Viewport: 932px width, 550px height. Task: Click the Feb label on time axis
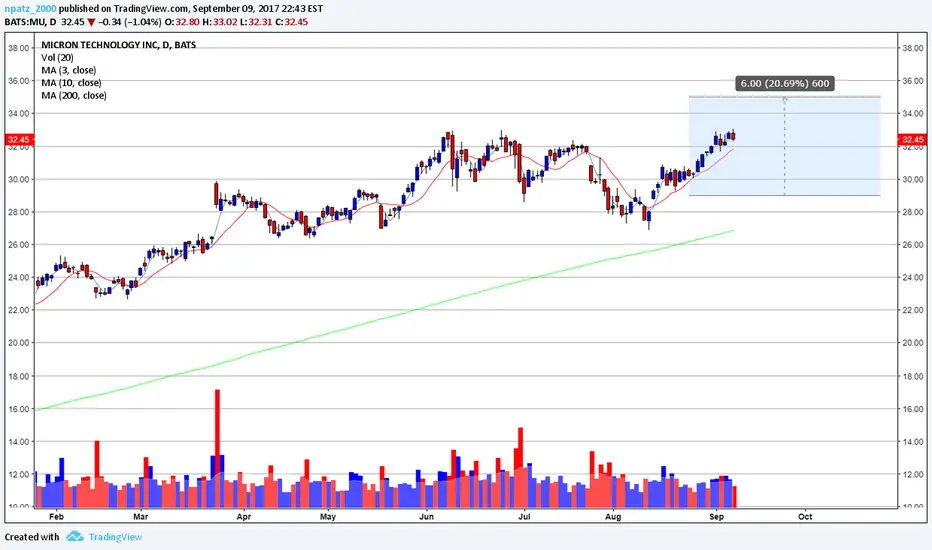(x=56, y=517)
